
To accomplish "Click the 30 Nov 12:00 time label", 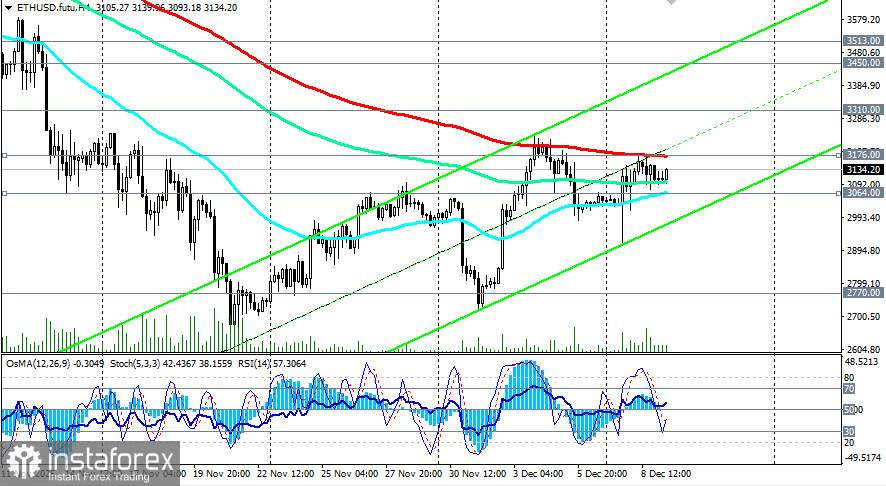I will pyautogui.click(x=477, y=474).
